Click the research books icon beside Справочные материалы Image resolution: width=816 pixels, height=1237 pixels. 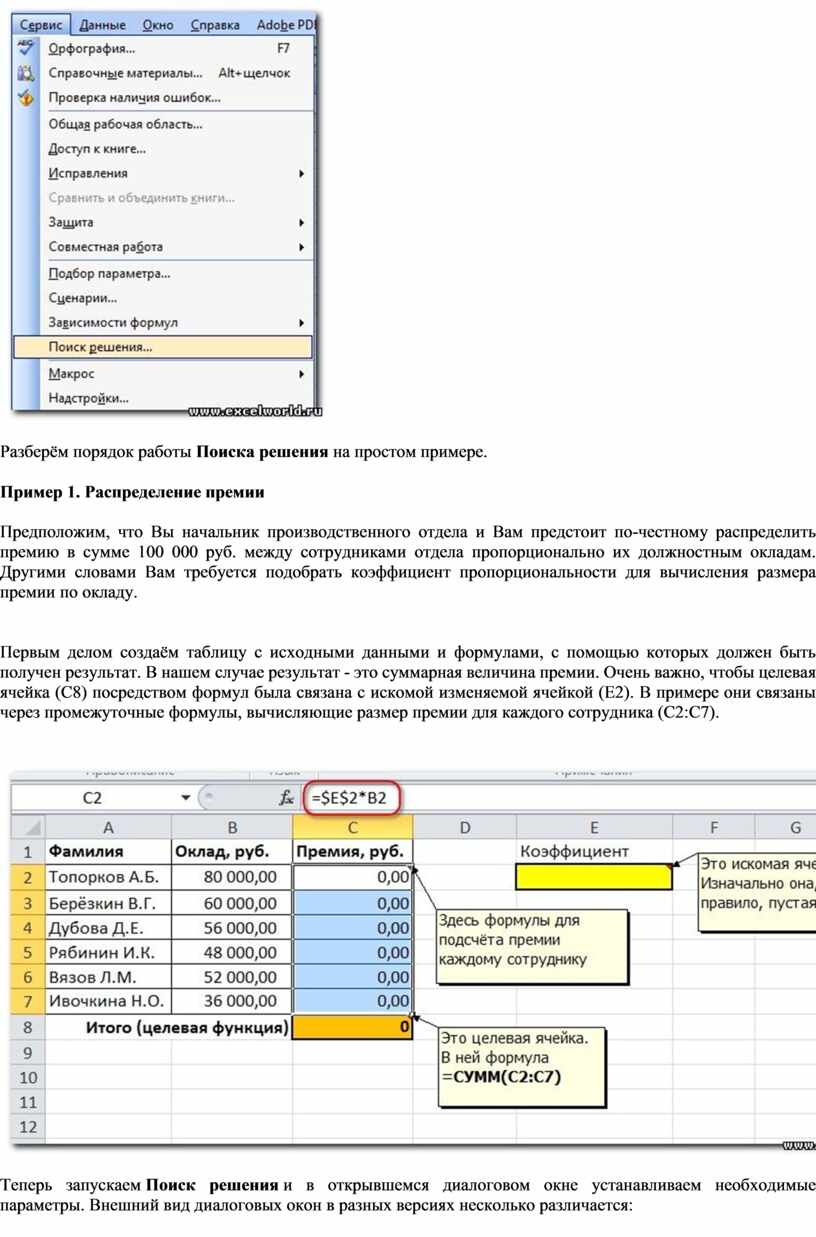coord(26,73)
